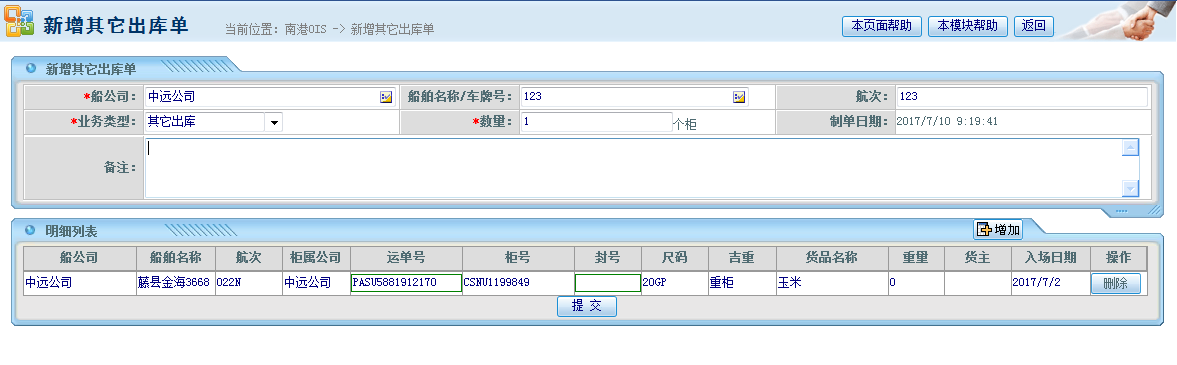Submit the form with 提交
This screenshot has width=1177, height=365.
(586, 306)
